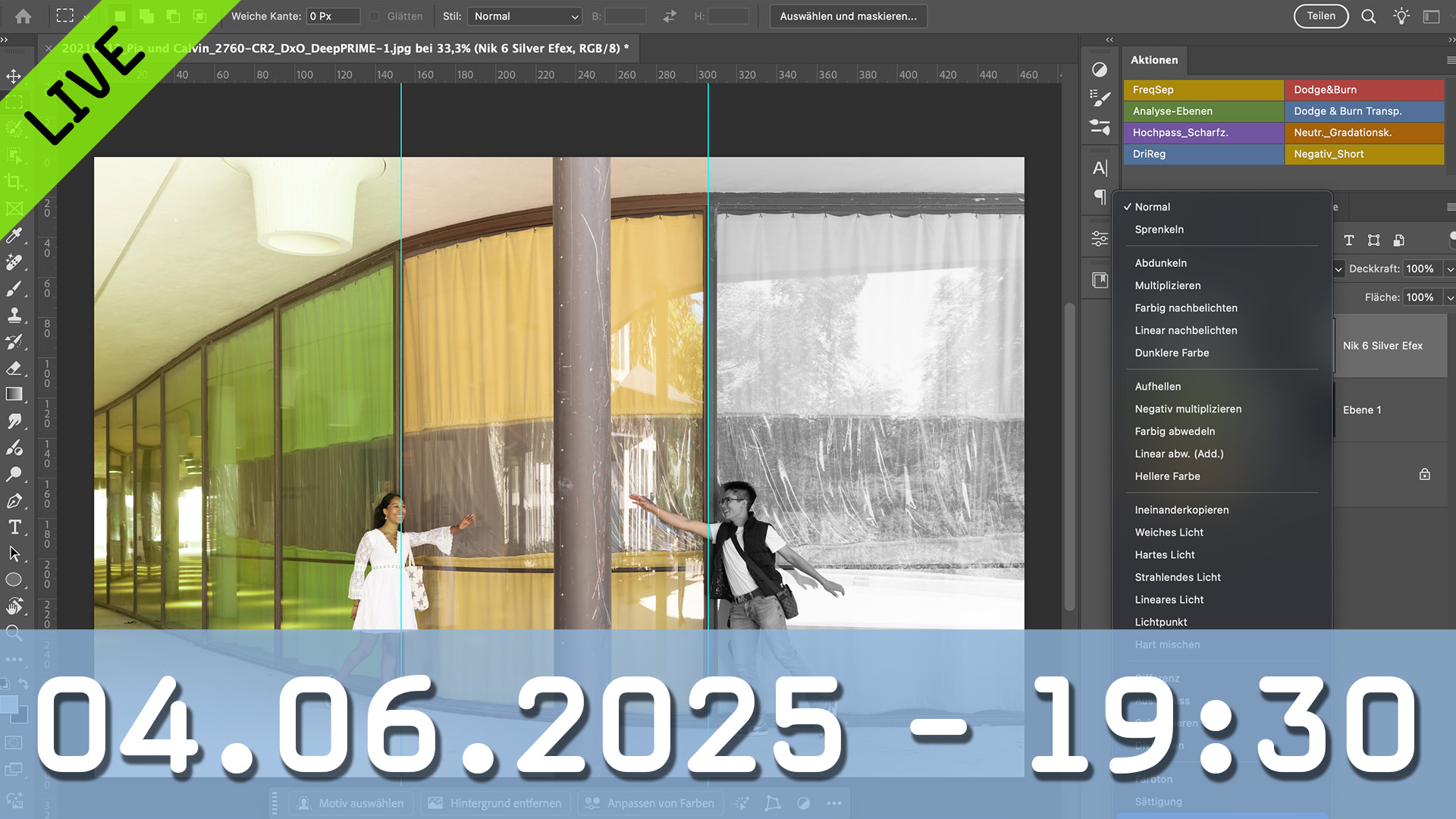1456x819 pixels.
Task: Run the FreqSep action swatch
Action: pos(1203,89)
